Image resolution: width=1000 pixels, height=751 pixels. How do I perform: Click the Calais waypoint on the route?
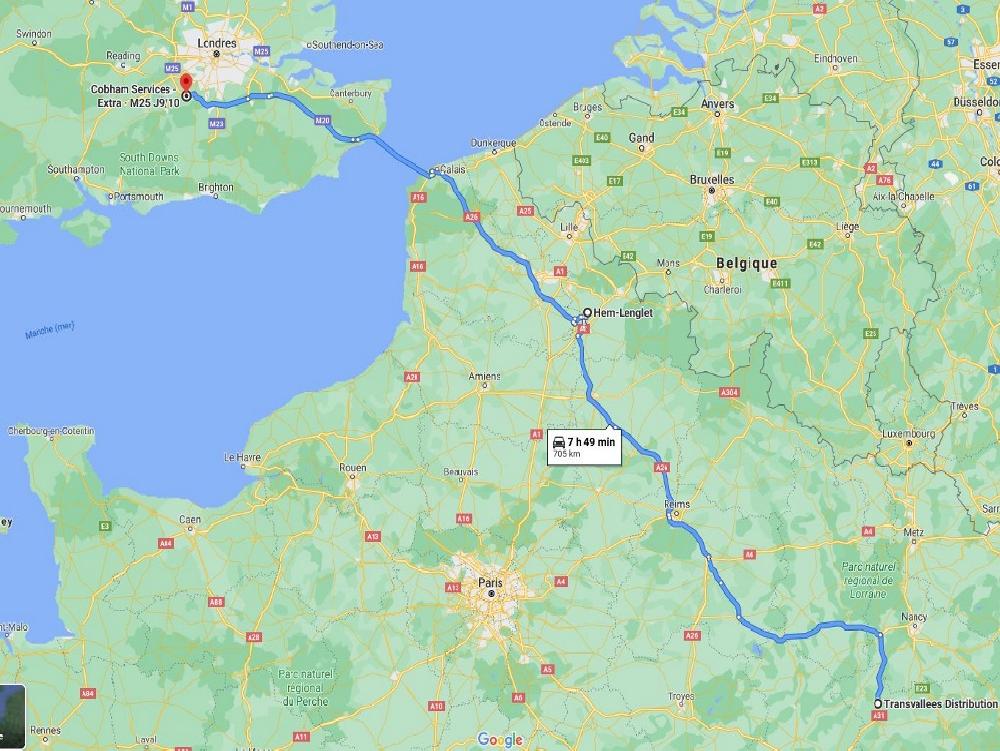pos(432,172)
